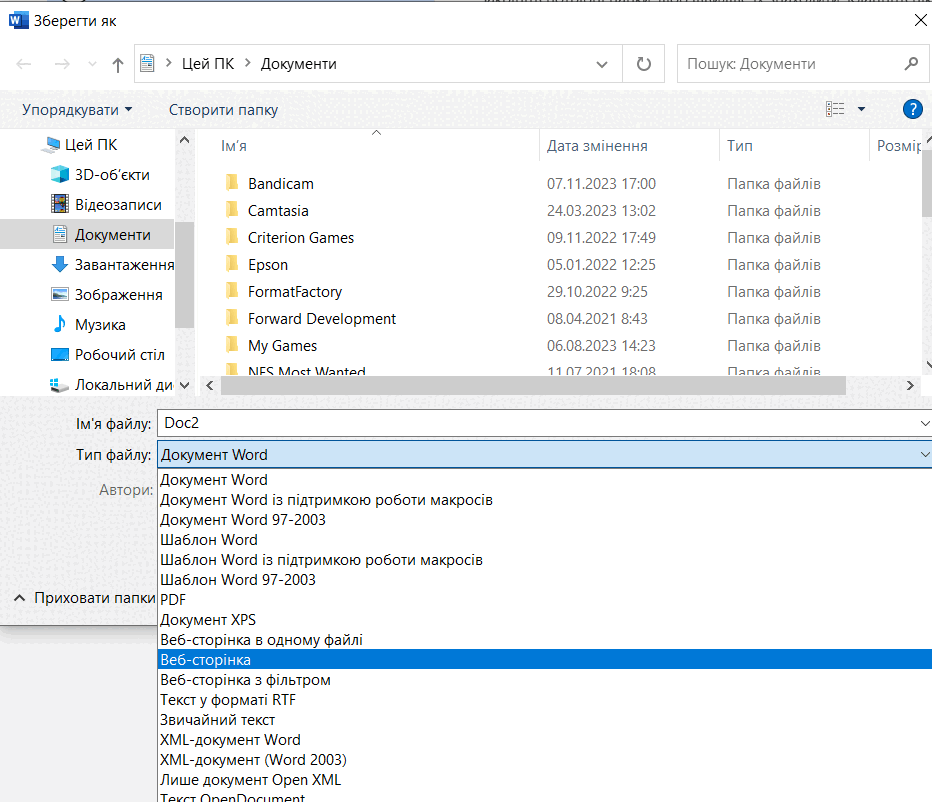Click the Word application icon in title bar
932x802 pixels.
pos(18,21)
